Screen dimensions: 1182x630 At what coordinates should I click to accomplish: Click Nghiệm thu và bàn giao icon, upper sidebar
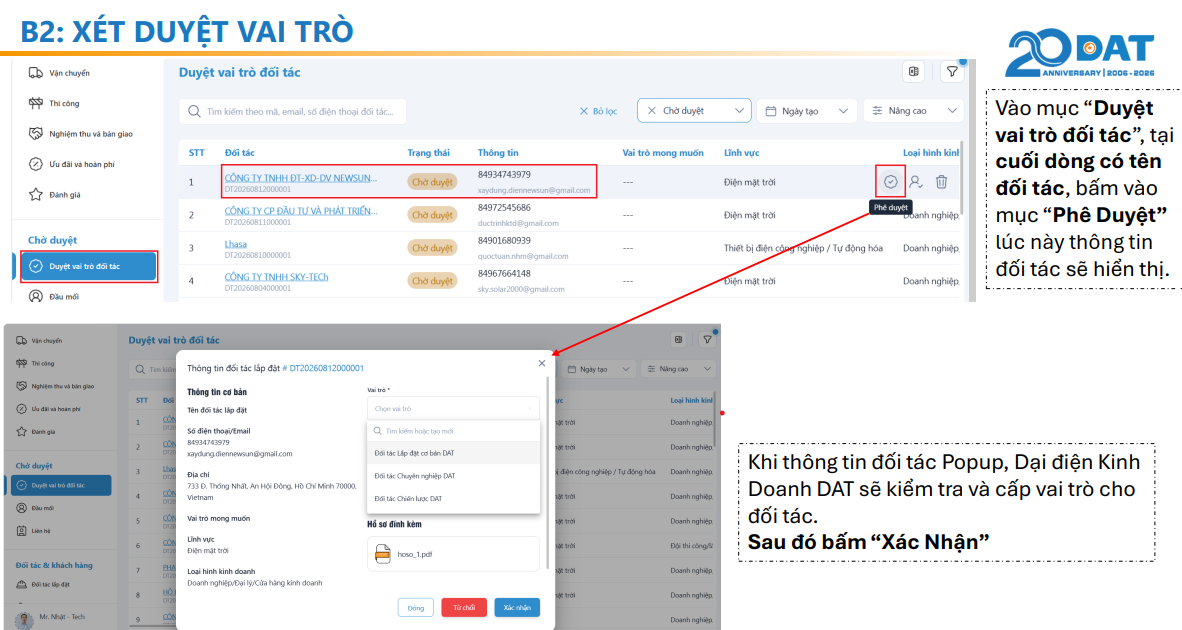(35, 133)
